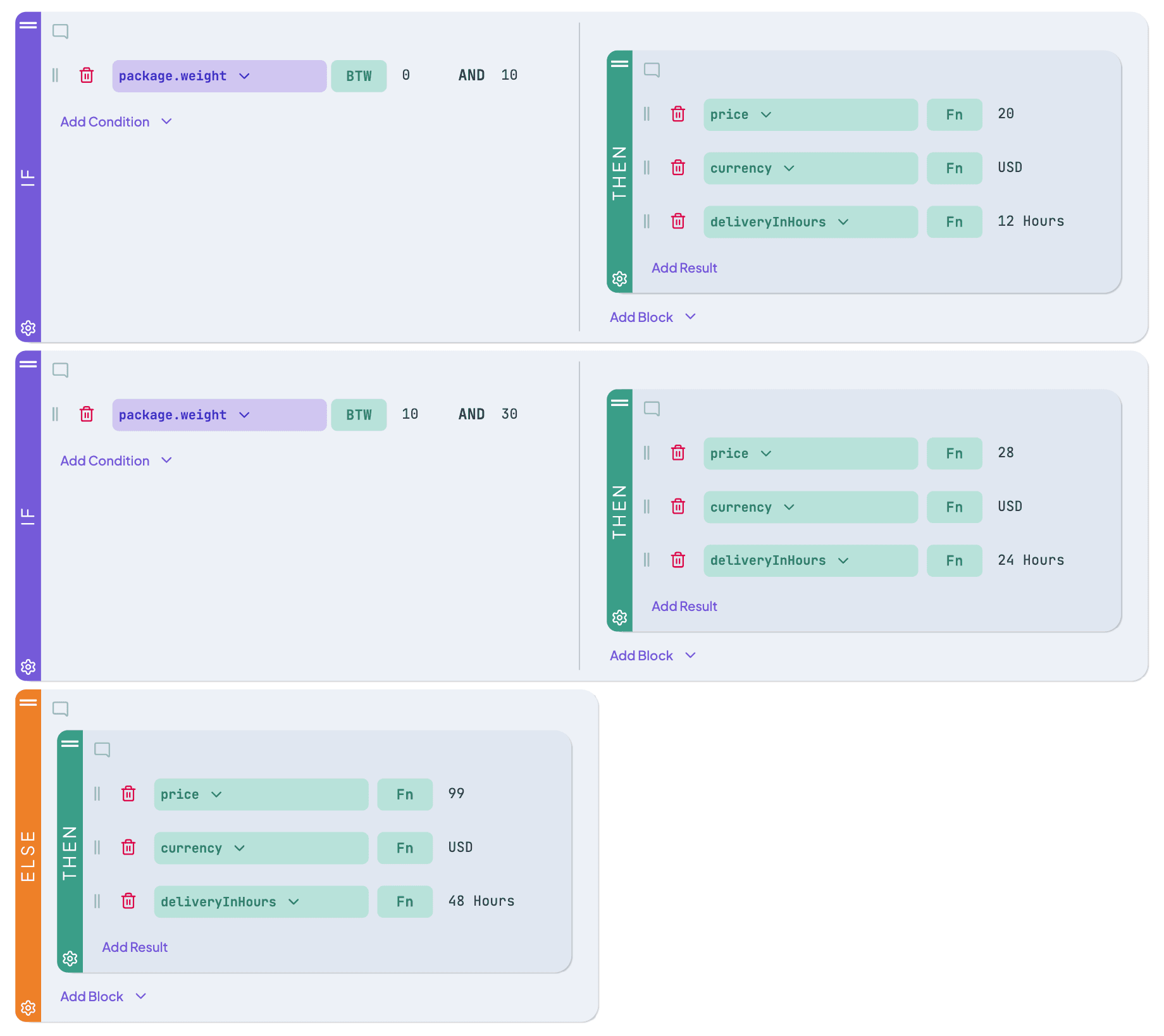Image resolution: width=1164 pixels, height=1036 pixels.
Task: Delete the 0–10 package.weight condition
Action: point(87,76)
